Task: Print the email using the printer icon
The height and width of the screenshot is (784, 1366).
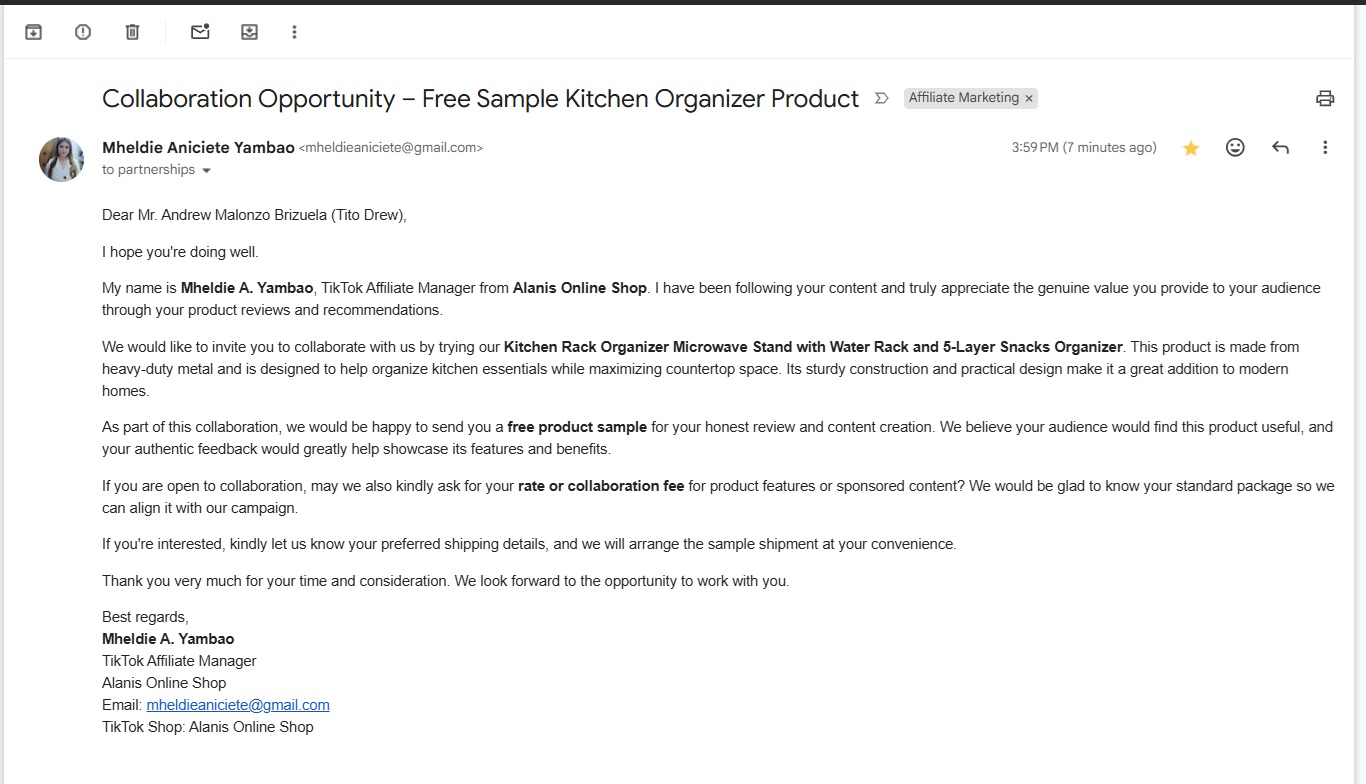Action: point(1325,98)
